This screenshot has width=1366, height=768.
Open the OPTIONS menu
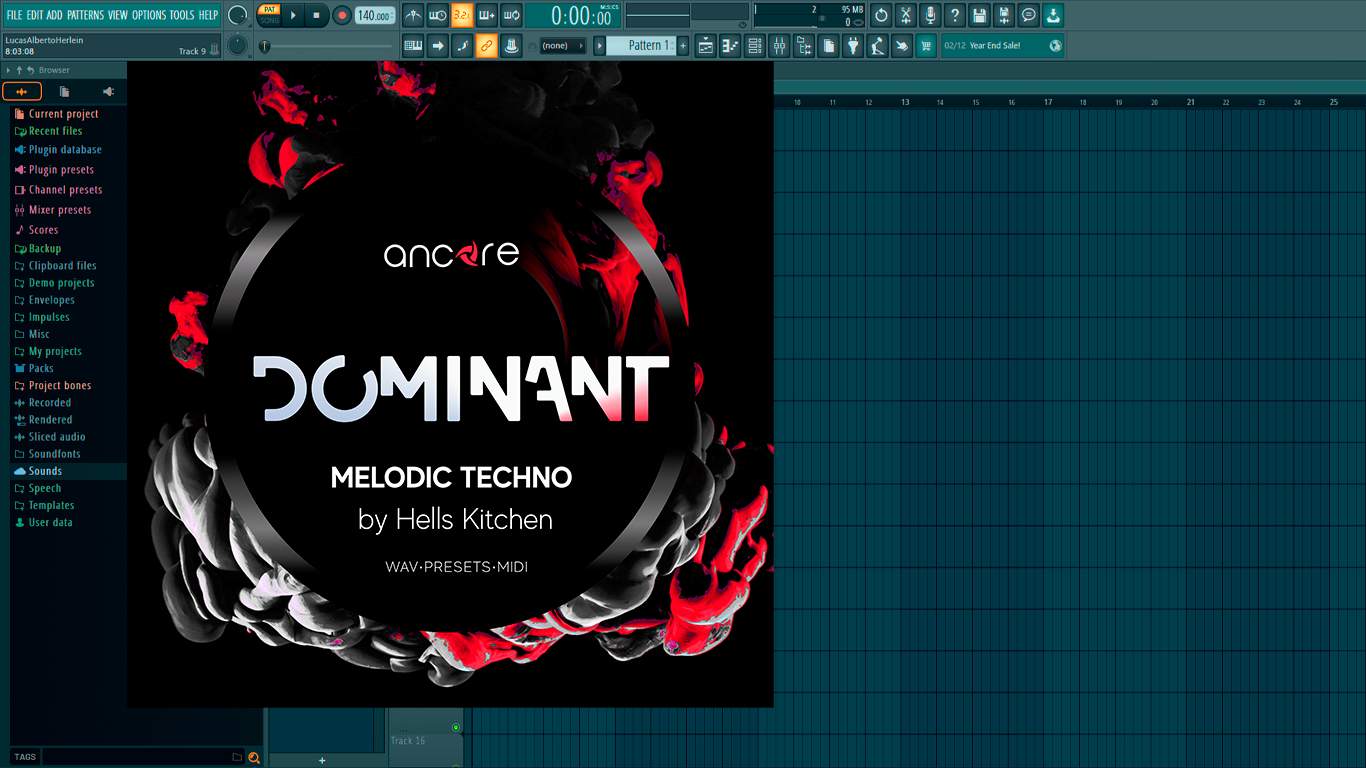149,15
